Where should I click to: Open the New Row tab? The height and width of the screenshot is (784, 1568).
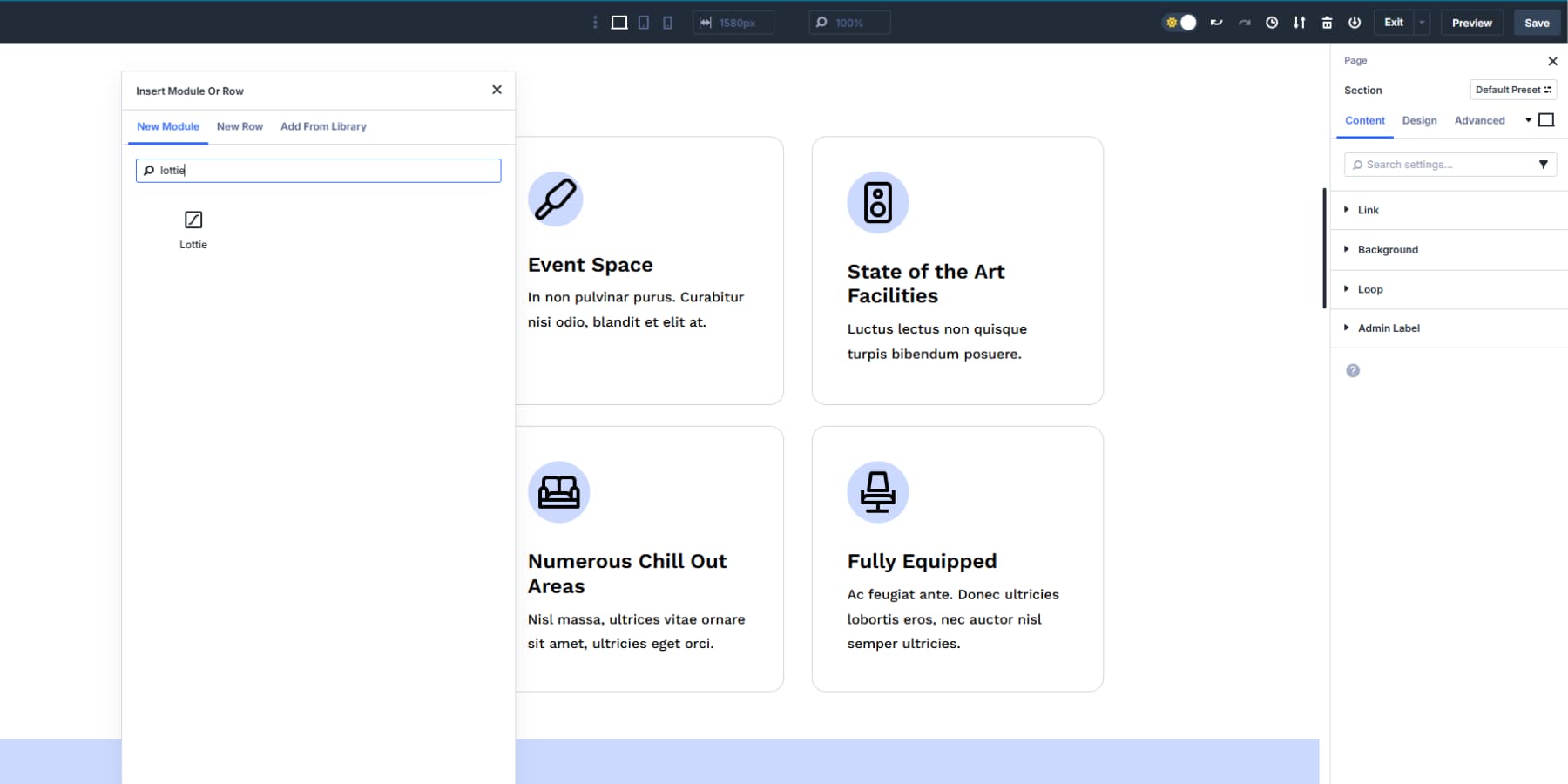click(x=240, y=126)
